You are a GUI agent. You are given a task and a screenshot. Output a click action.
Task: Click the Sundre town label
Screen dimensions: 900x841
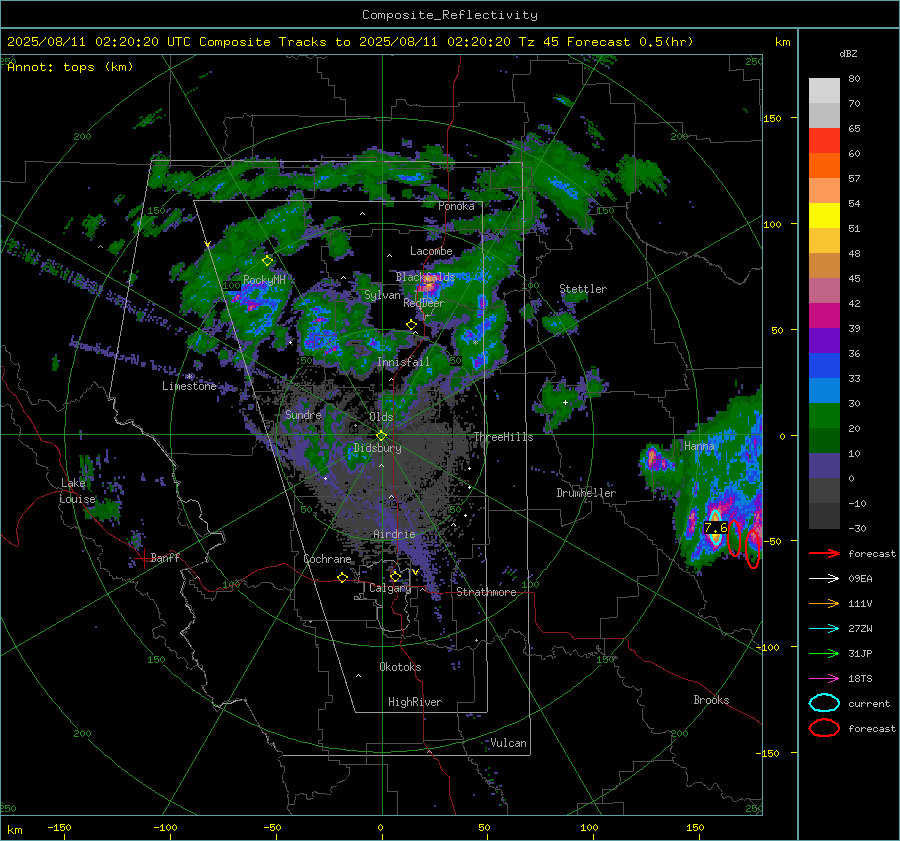(x=303, y=414)
